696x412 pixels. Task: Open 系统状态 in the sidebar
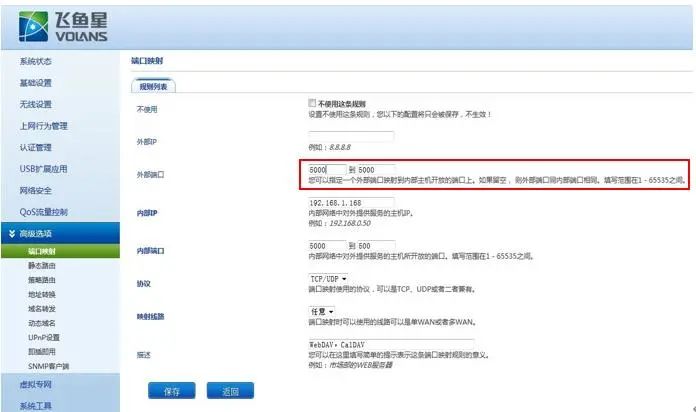pos(36,61)
